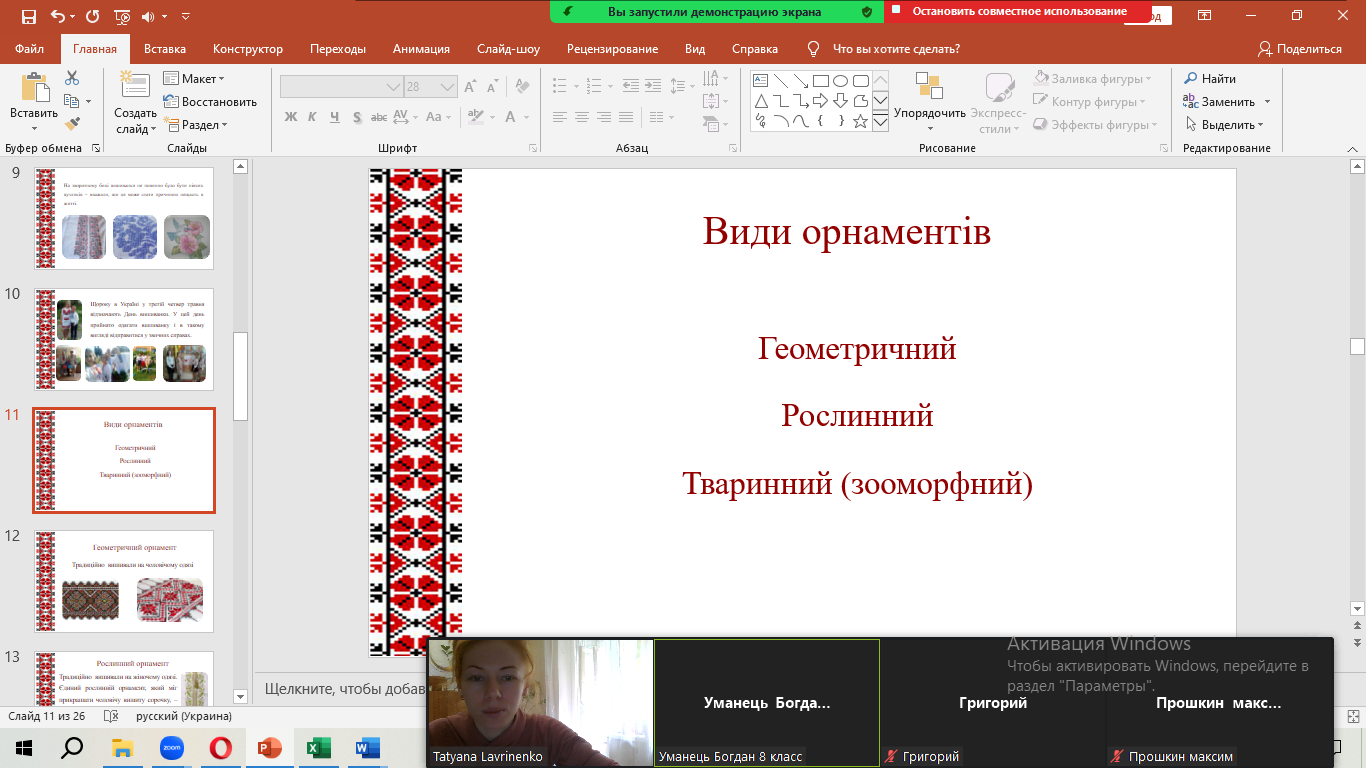This screenshot has width=1366, height=768.
Task: Toggle italic formatting (К)
Action: click(312, 117)
